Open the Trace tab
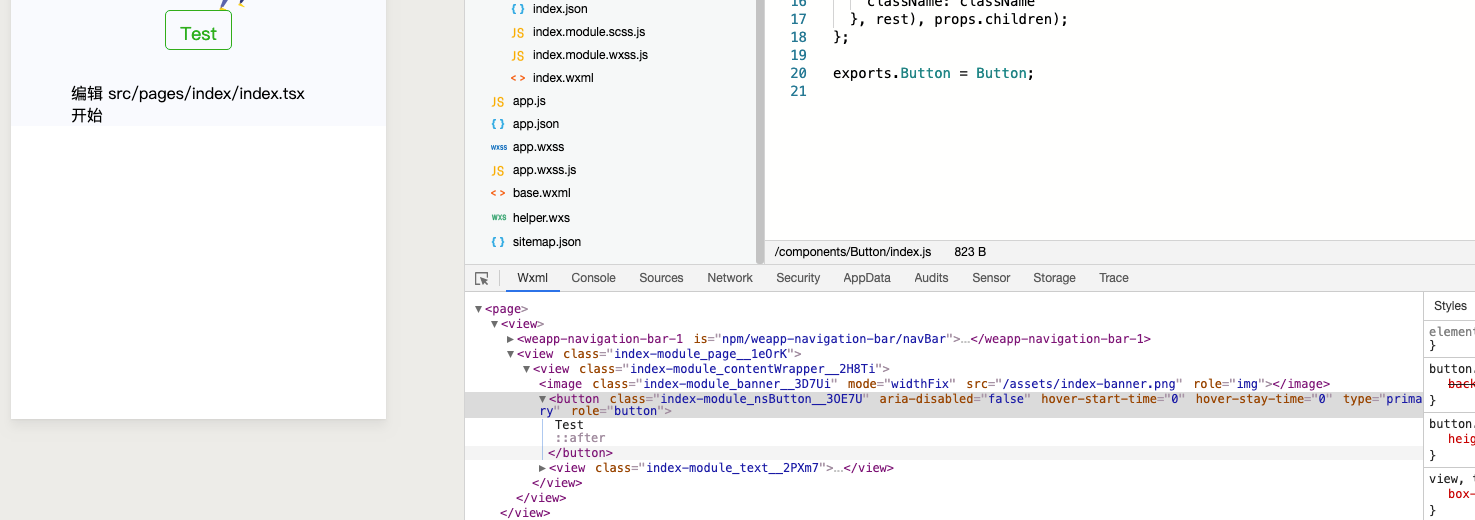Viewport: 1475px width, 520px height. 1114,278
